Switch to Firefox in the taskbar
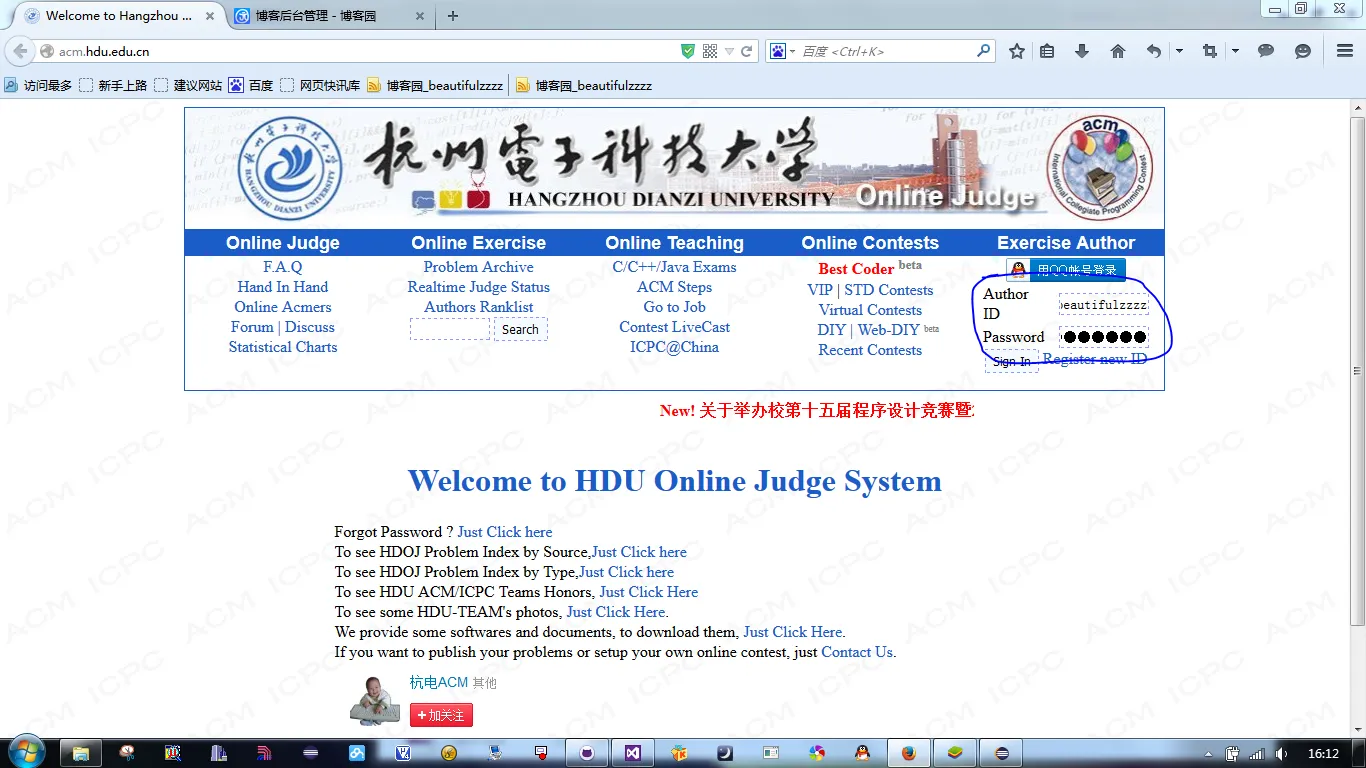1366x768 pixels. [908, 753]
